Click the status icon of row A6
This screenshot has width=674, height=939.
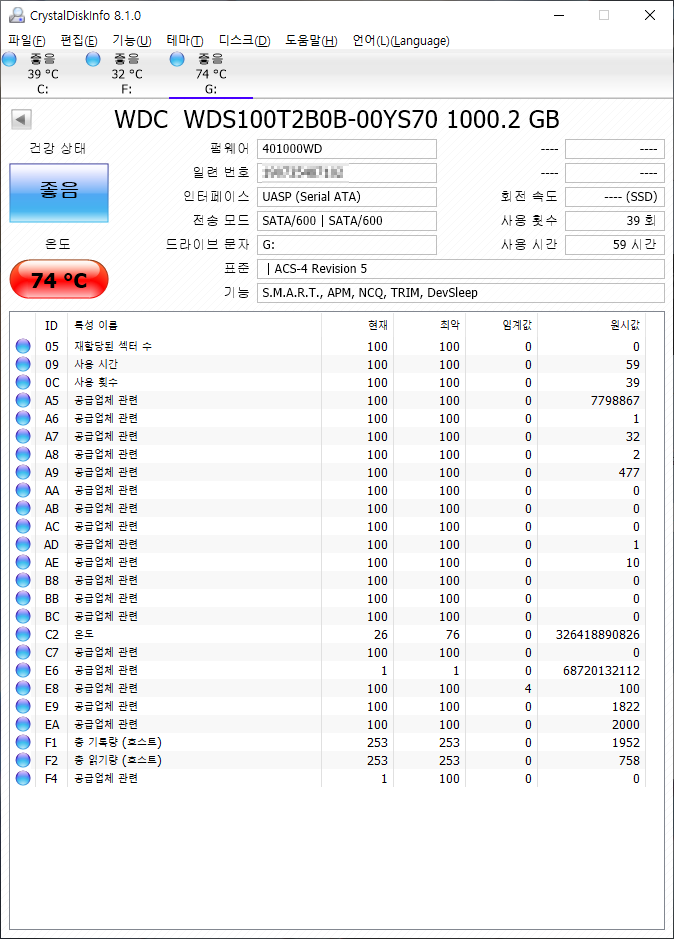pos(23,418)
